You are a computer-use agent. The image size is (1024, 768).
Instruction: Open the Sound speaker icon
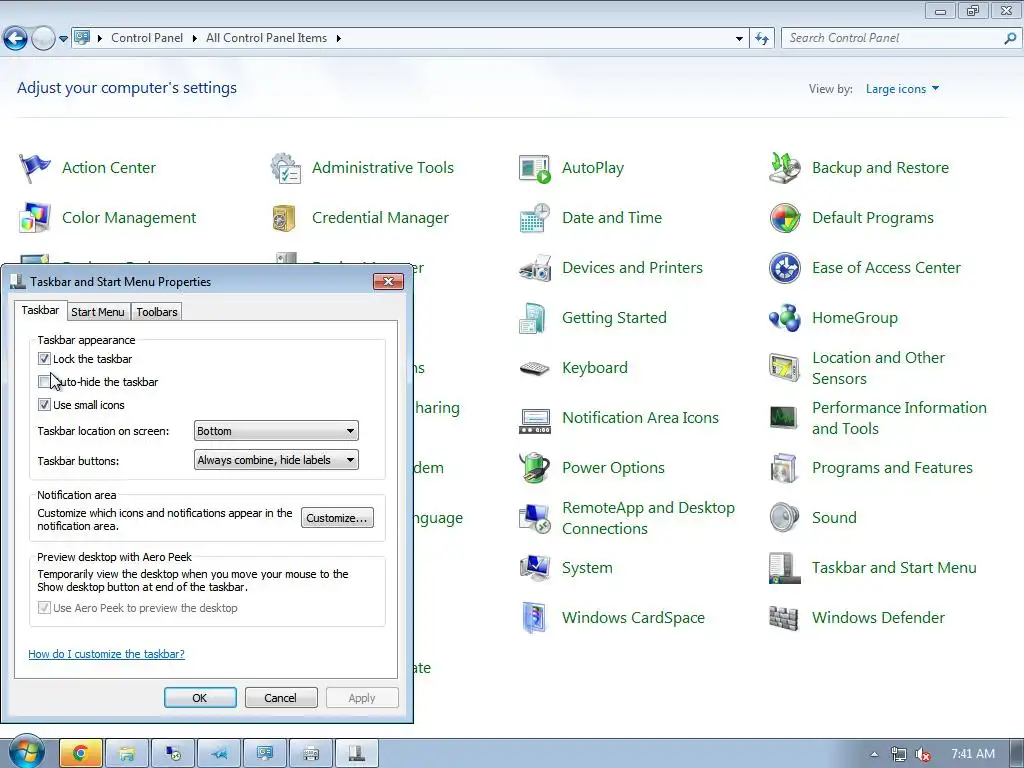pos(784,518)
